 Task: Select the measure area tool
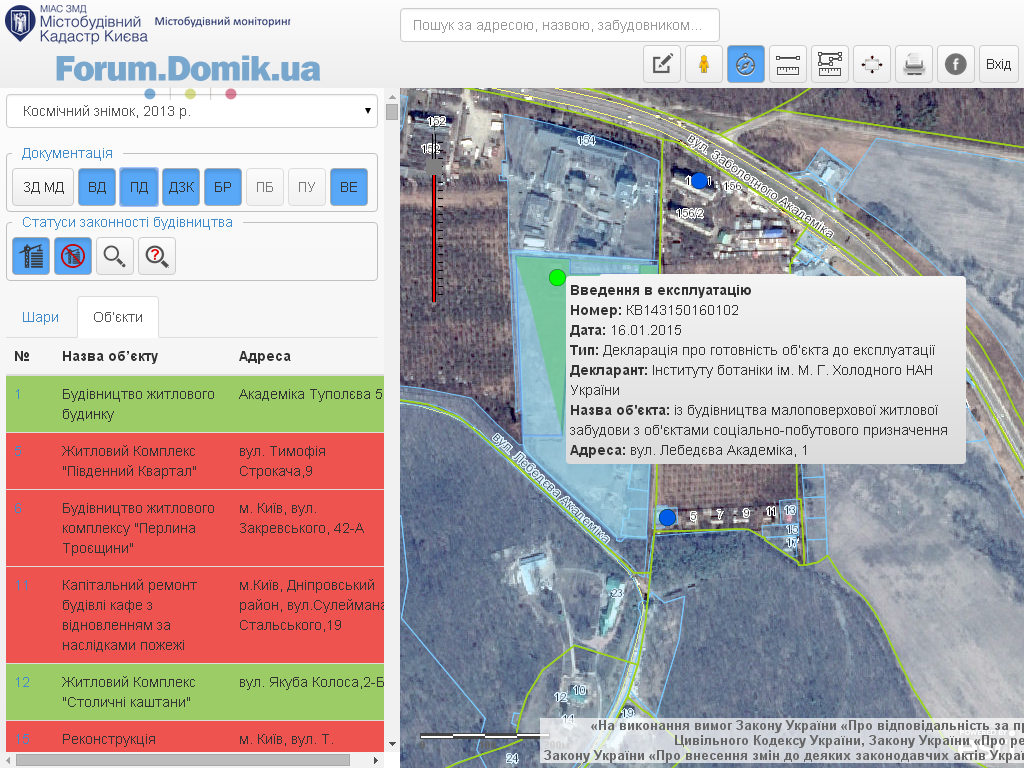point(829,64)
